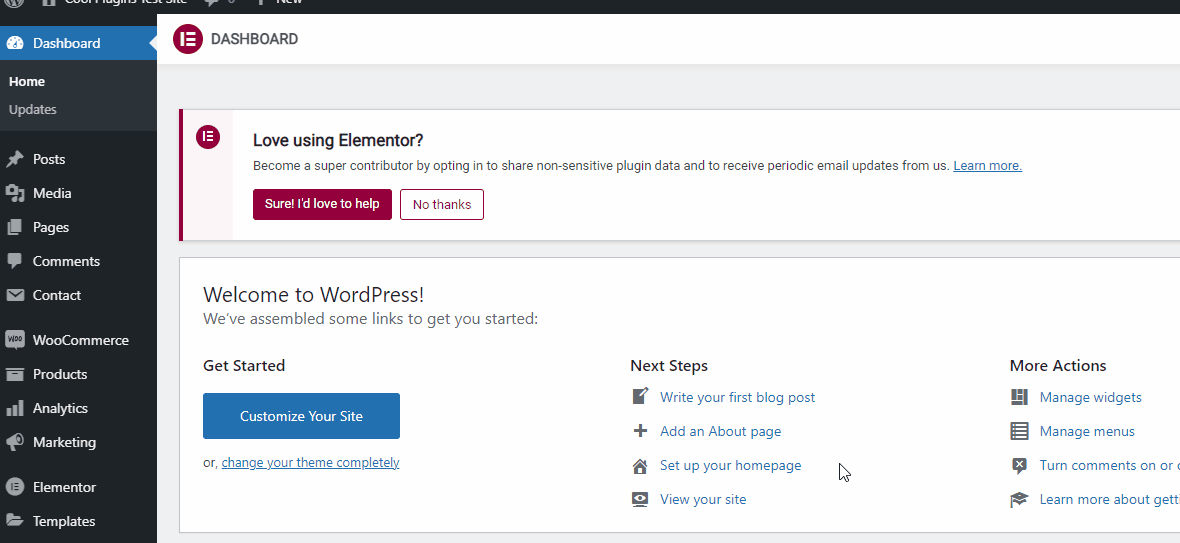Image resolution: width=1180 pixels, height=543 pixels.
Task: Dismiss notice with No thanks button
Action: [442, 205]
